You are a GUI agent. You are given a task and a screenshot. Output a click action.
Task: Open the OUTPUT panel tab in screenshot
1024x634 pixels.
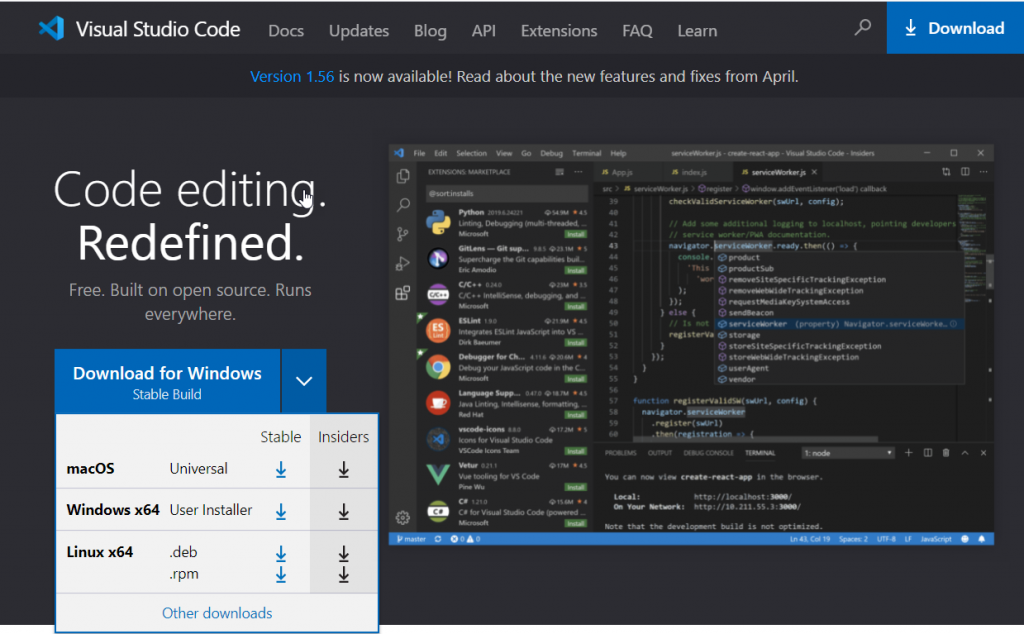[x=660, y=453]
